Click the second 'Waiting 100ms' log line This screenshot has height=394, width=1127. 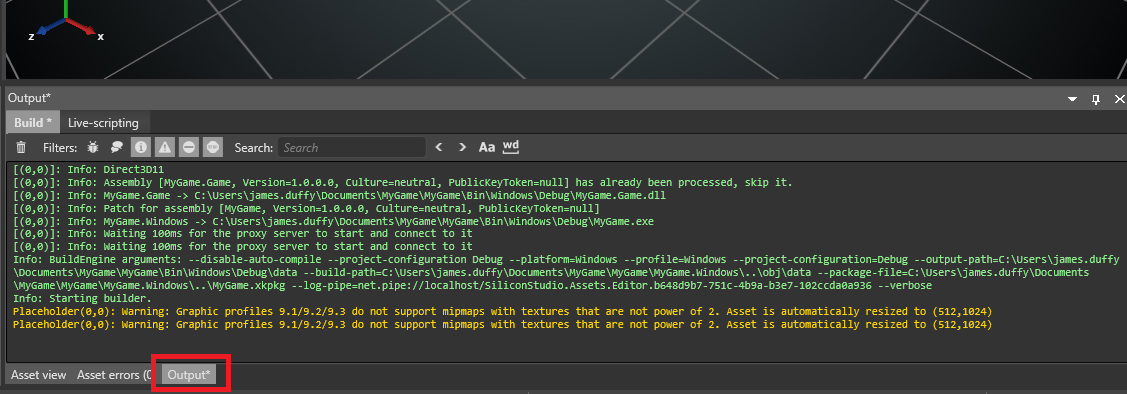(x=242, y=247)
